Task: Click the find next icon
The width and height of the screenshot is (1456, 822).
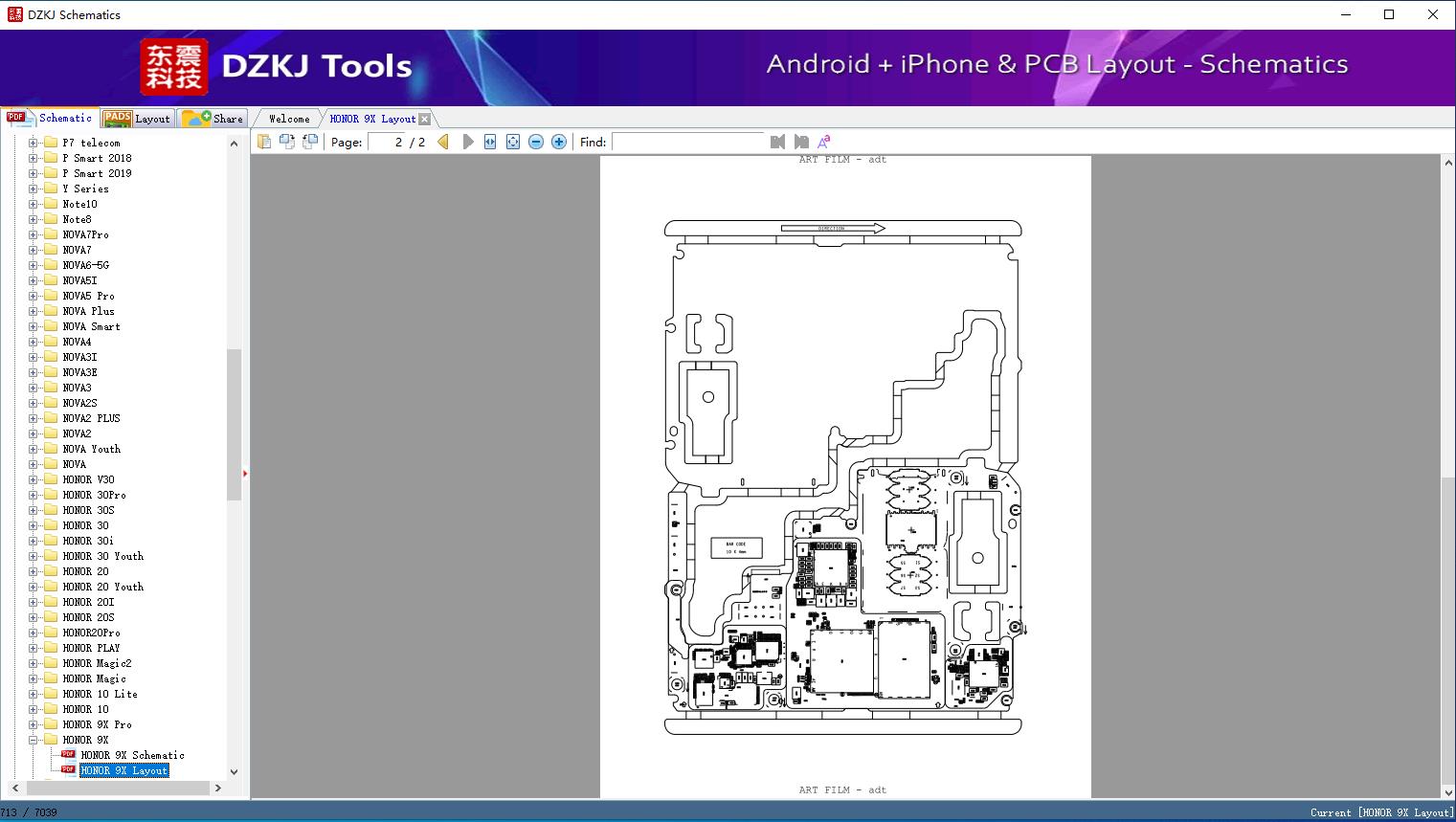Action: coord(801,142)
